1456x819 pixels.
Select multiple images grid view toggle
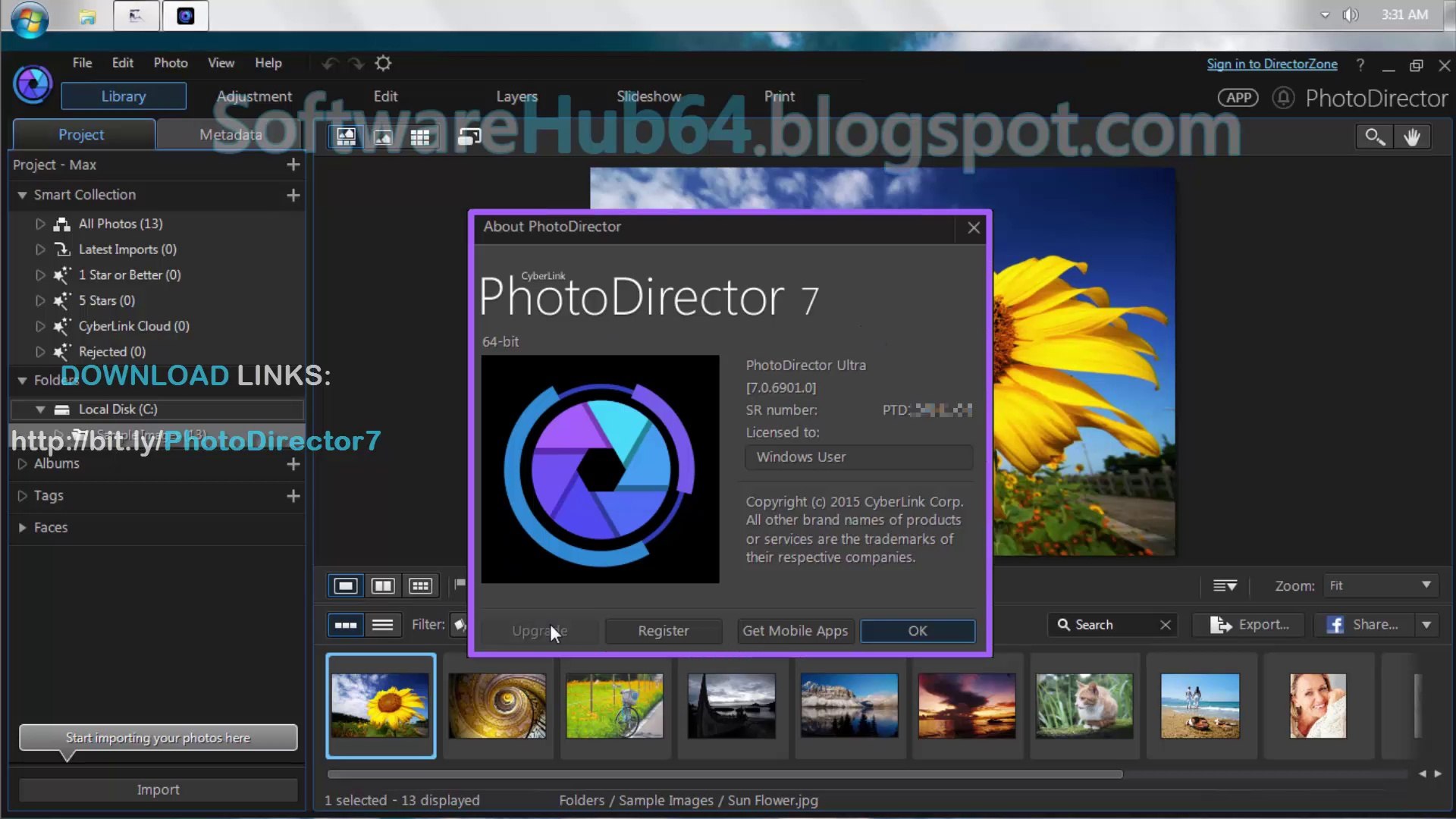(x=420, y=585)
